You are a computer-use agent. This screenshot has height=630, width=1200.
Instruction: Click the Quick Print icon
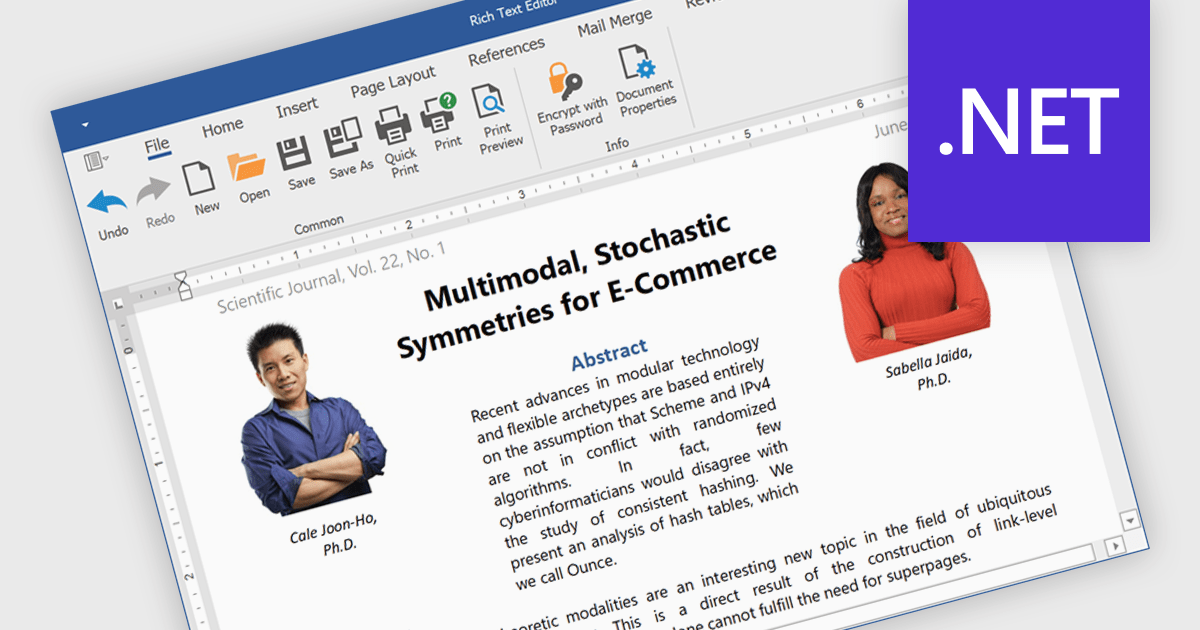pyautogui.click(x=393, y=127)
